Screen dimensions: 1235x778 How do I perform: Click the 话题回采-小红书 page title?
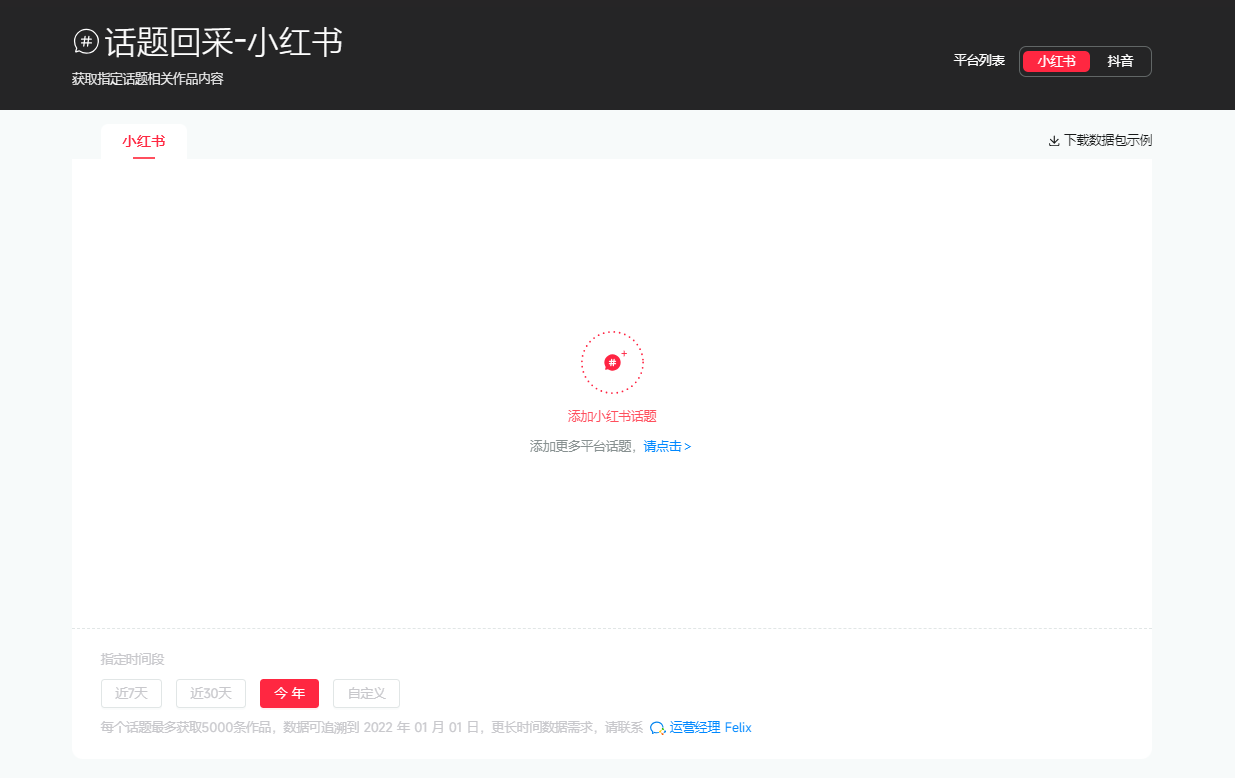tap(224, 42)
